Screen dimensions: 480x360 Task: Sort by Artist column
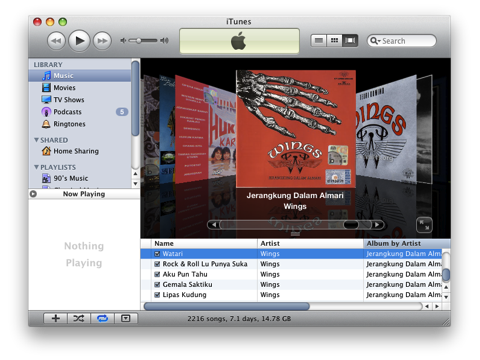[x=310, y=243]
